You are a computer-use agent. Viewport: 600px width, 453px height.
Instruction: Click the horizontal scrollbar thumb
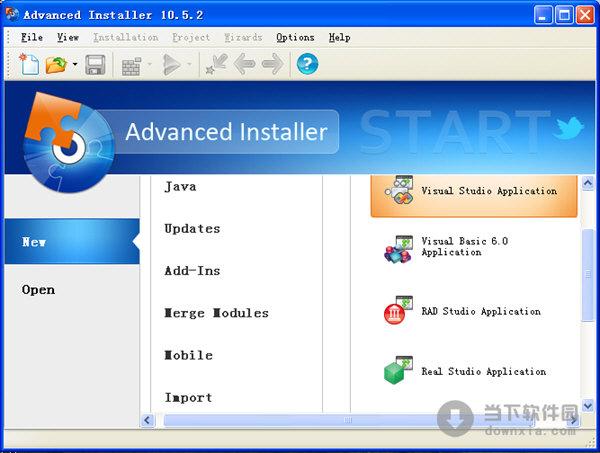click(349, 420)
